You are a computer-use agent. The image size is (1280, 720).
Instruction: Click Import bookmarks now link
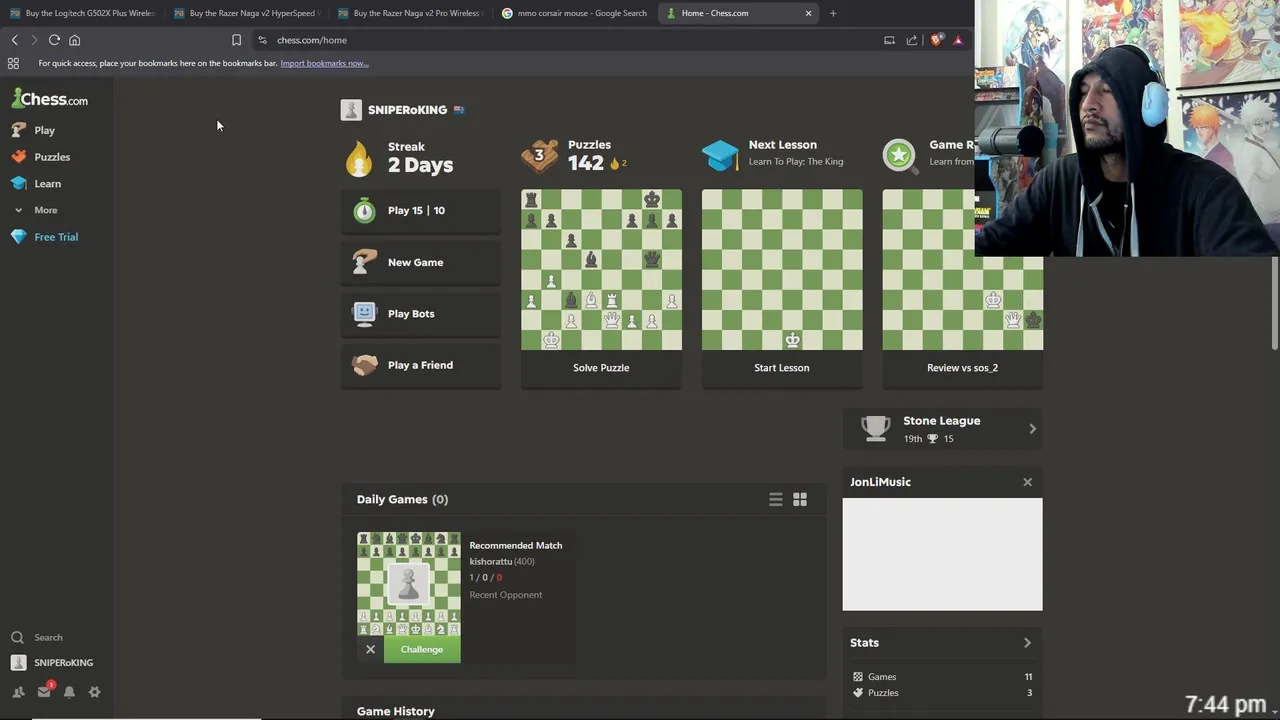pos(324,63)
